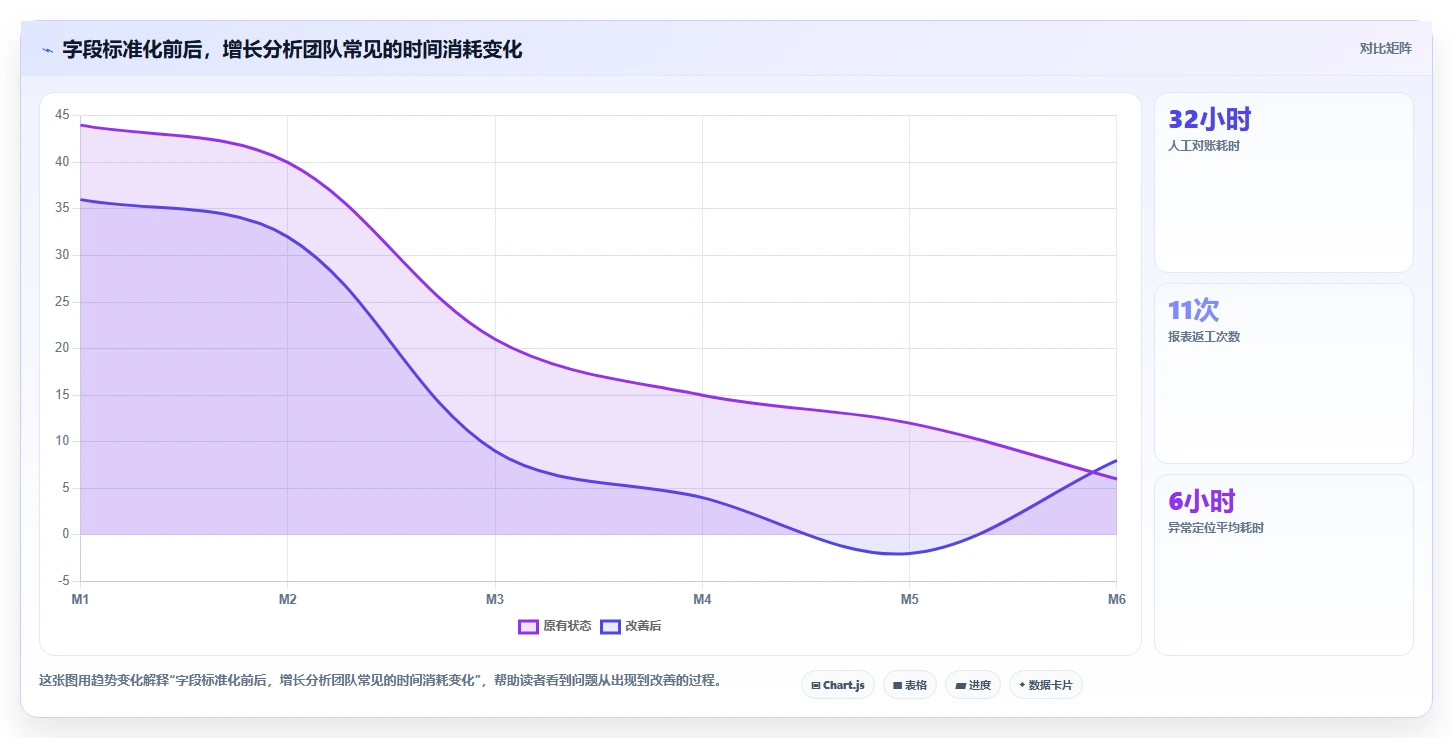The image size is (1453, 738).
Task: Click the -5 y-axis value
Action: 63,581
